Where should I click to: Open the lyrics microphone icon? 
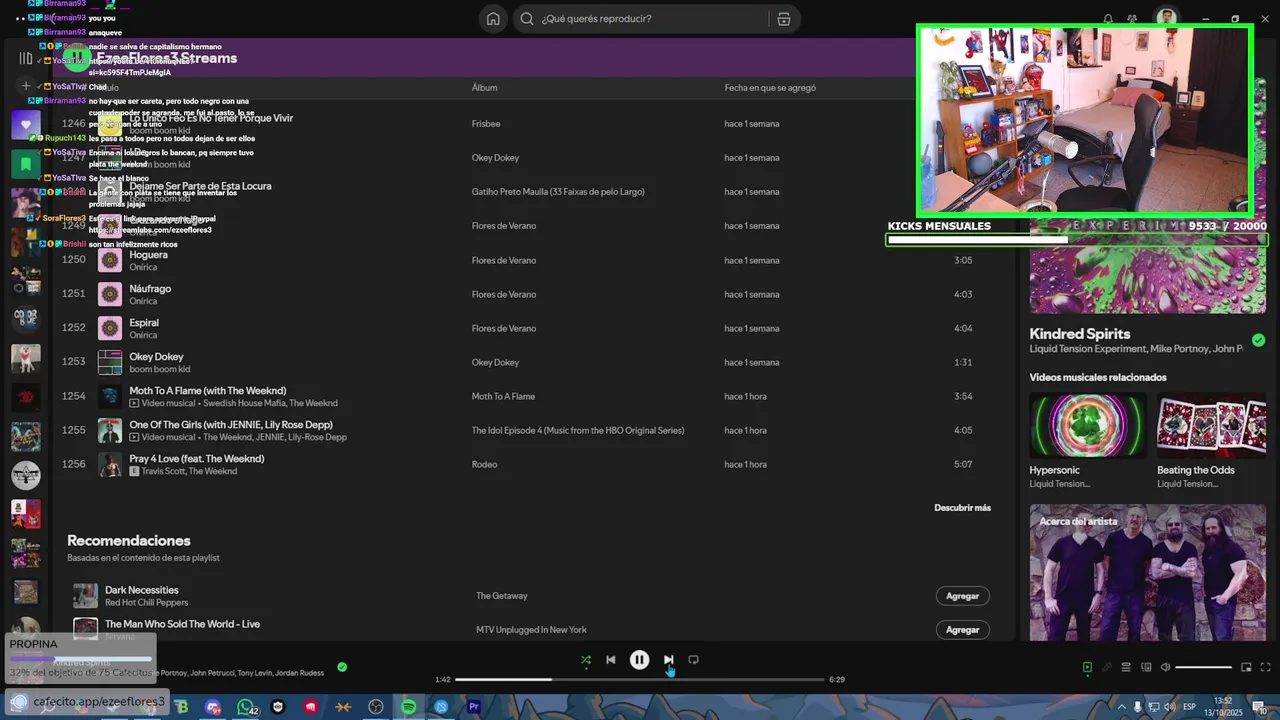(1107, 667)
